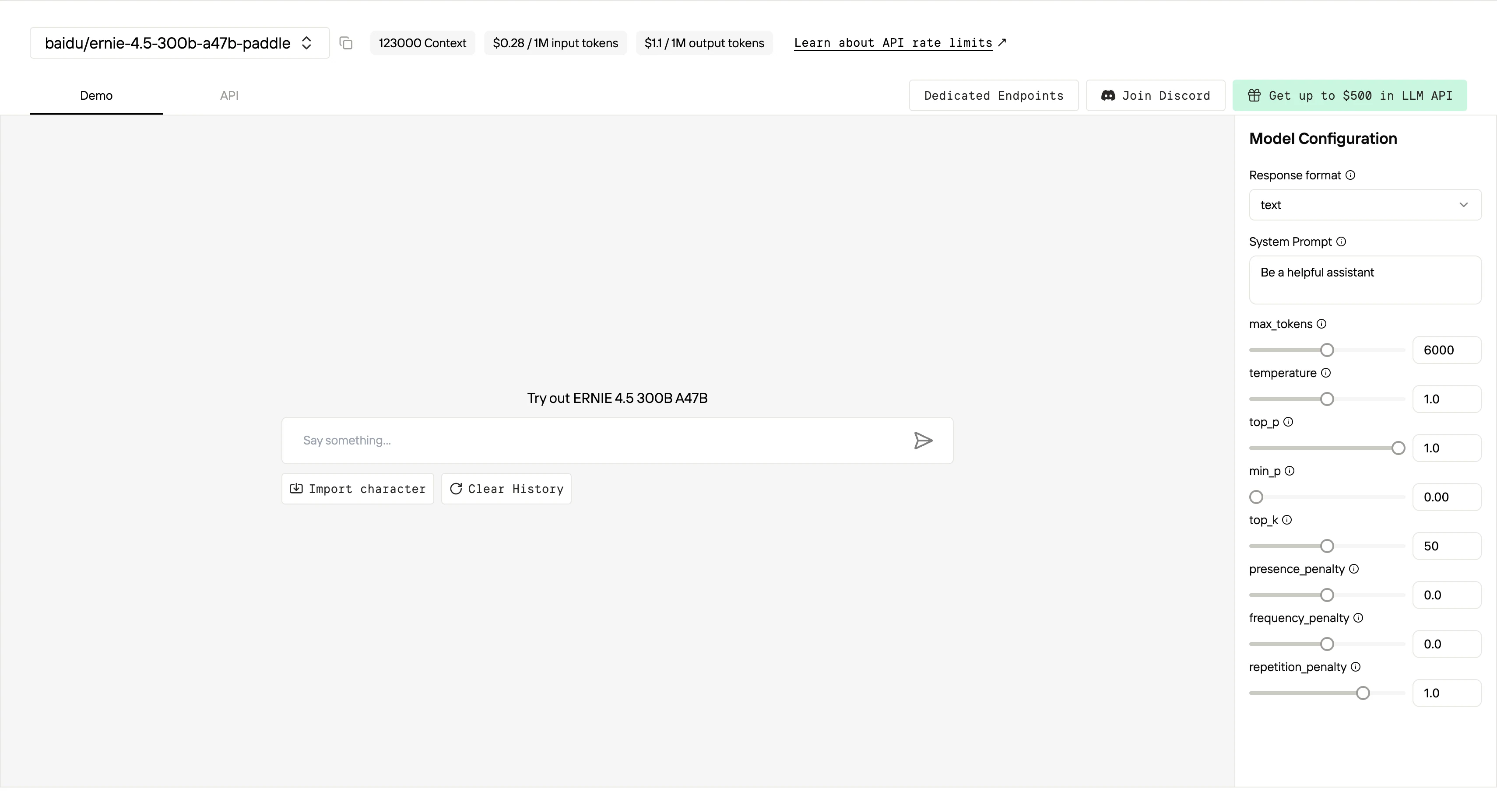Viewport: 1497px width, 812px height.
Task: Click the $1.1 / 1M output tokens badge
Action: click(704, 43)
